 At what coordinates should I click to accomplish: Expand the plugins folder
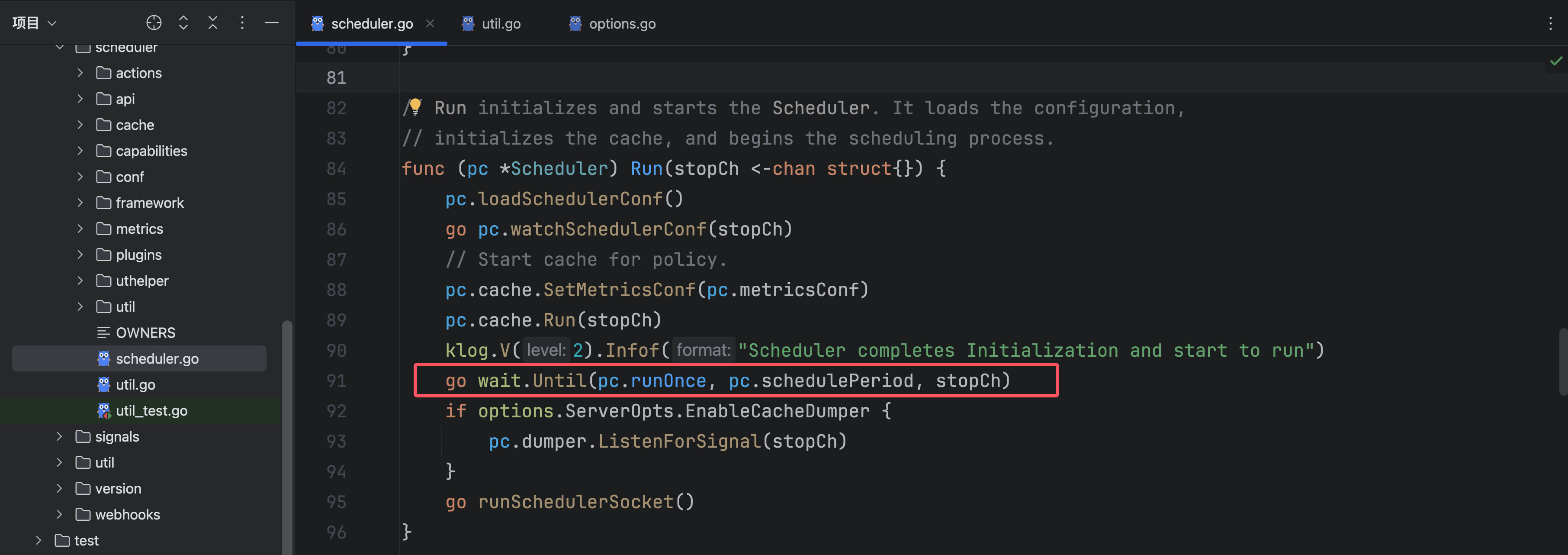80,255
